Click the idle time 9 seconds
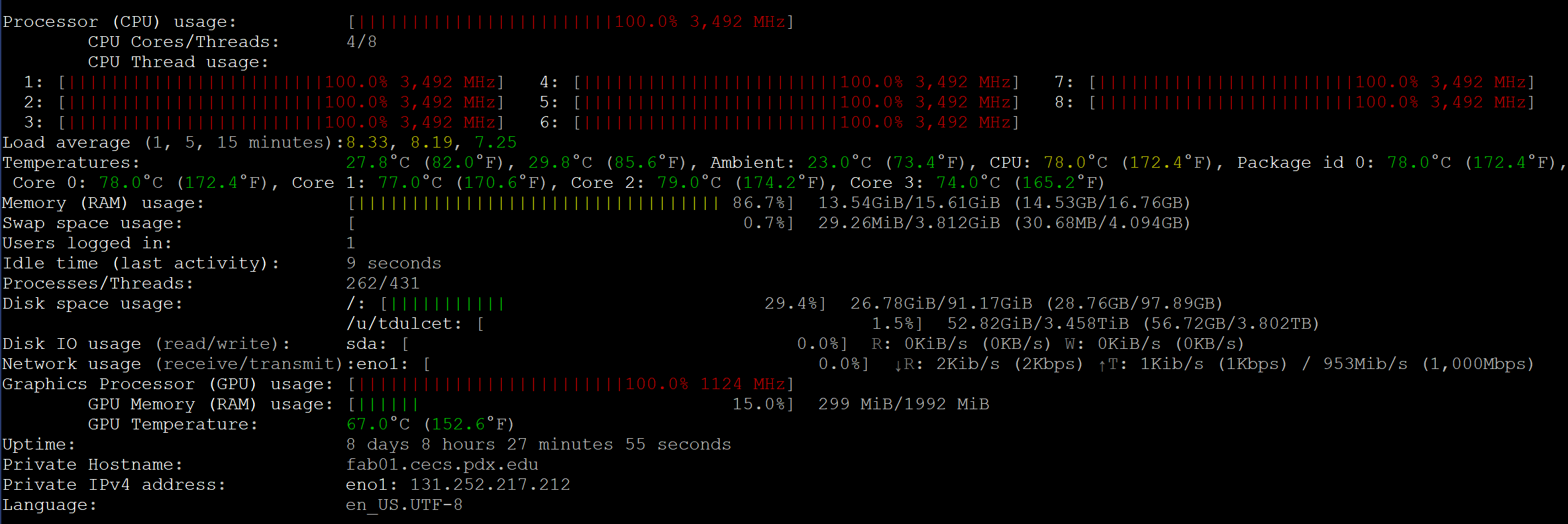Image resolution: width=1568 pixels, height=524 pixels. click(x=394, y=263)
